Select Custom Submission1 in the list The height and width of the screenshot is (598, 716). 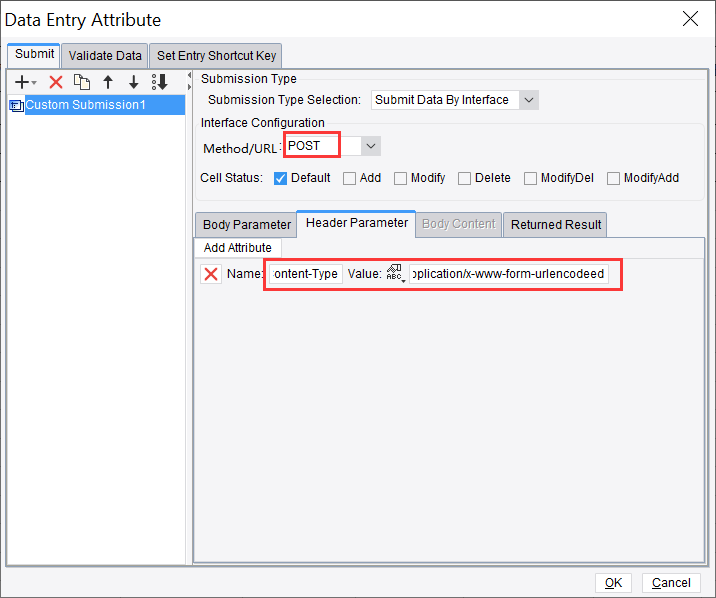(x=105, y=105)
